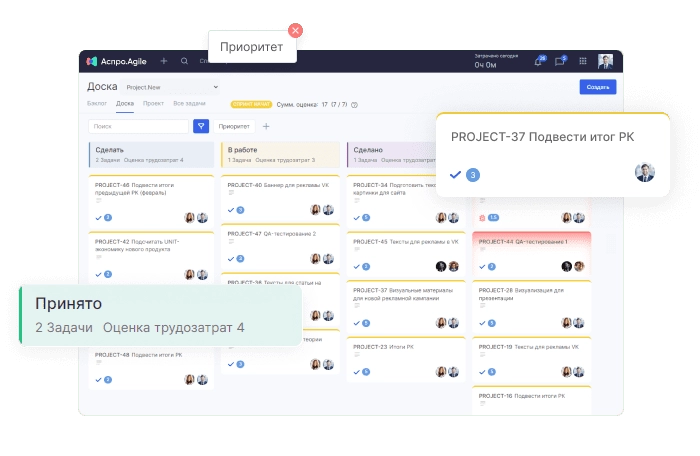Click the help icon next to estimate sum
The height and width of the screenshot is (456, 700).
(x=355, y=104)
